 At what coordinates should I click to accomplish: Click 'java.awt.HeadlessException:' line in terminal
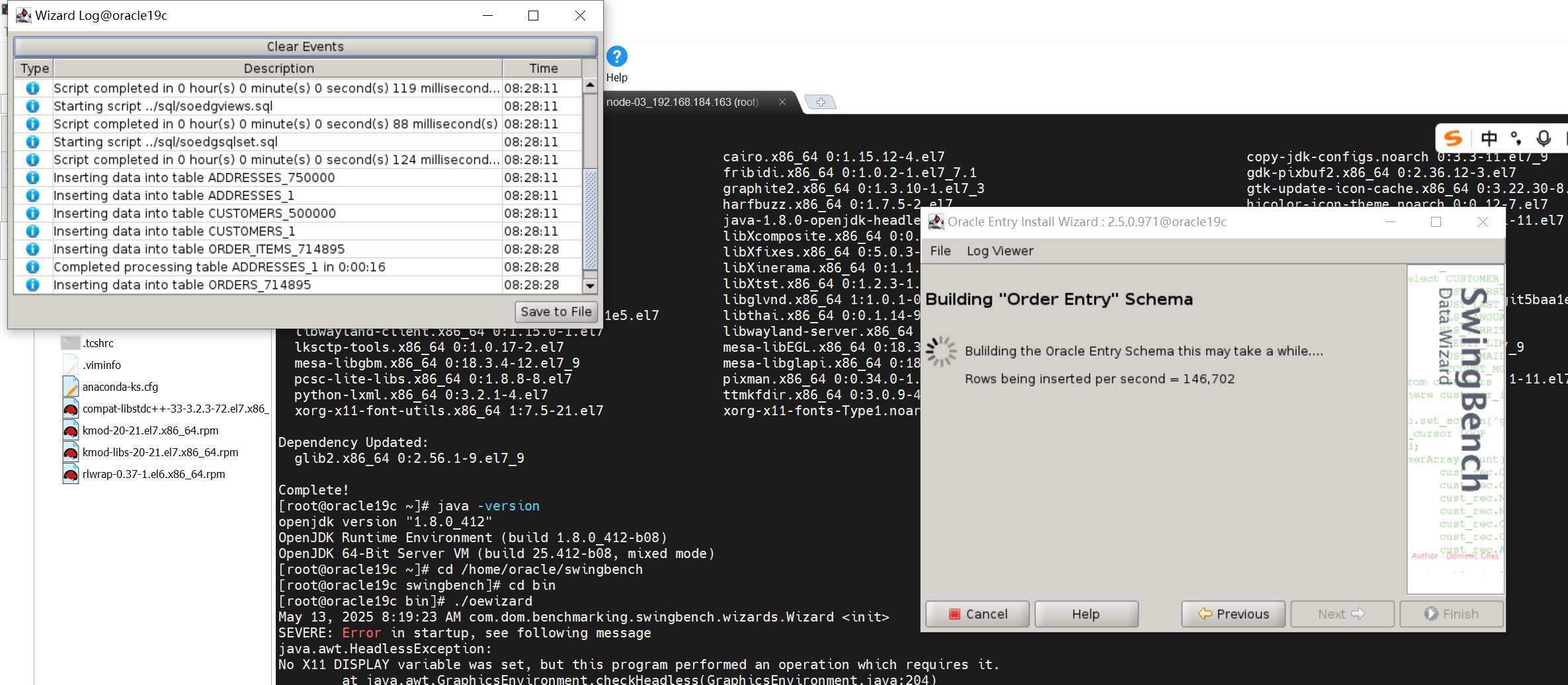pos(385,649)
